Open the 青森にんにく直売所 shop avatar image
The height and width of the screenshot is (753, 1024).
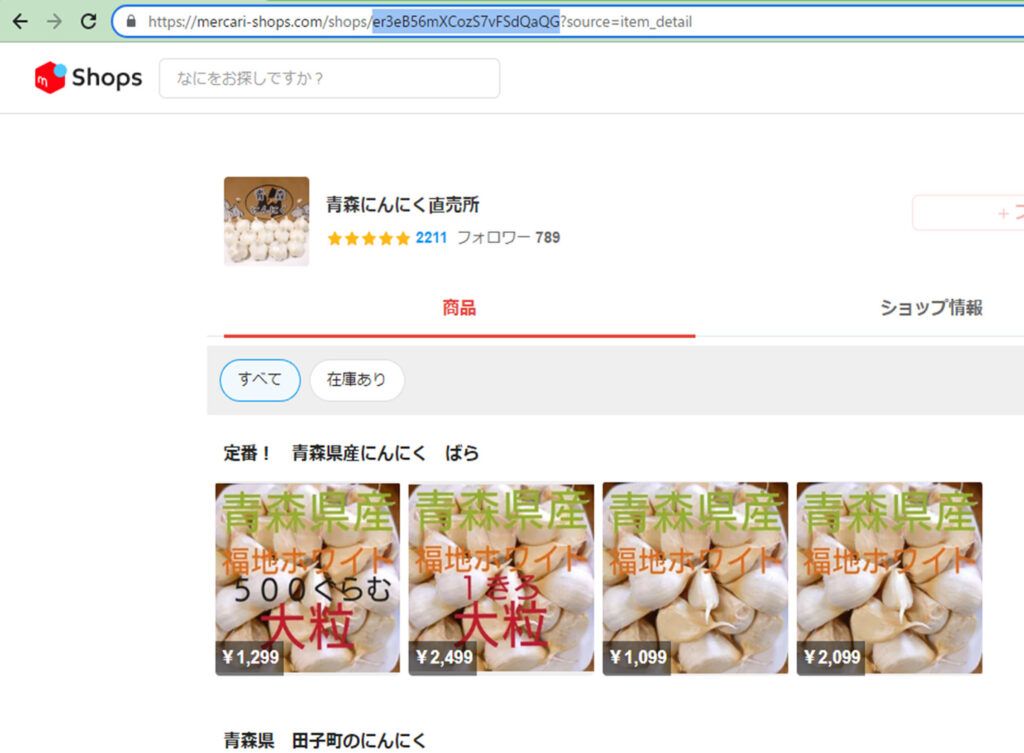tap(266, 221)
